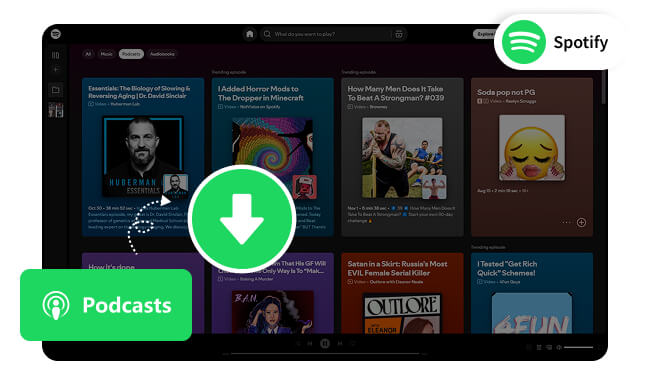Image resolution: width=650 pixels, height=384 pixels.
Task: Open more options on the Soda pop card
Action: click(566, 223)
